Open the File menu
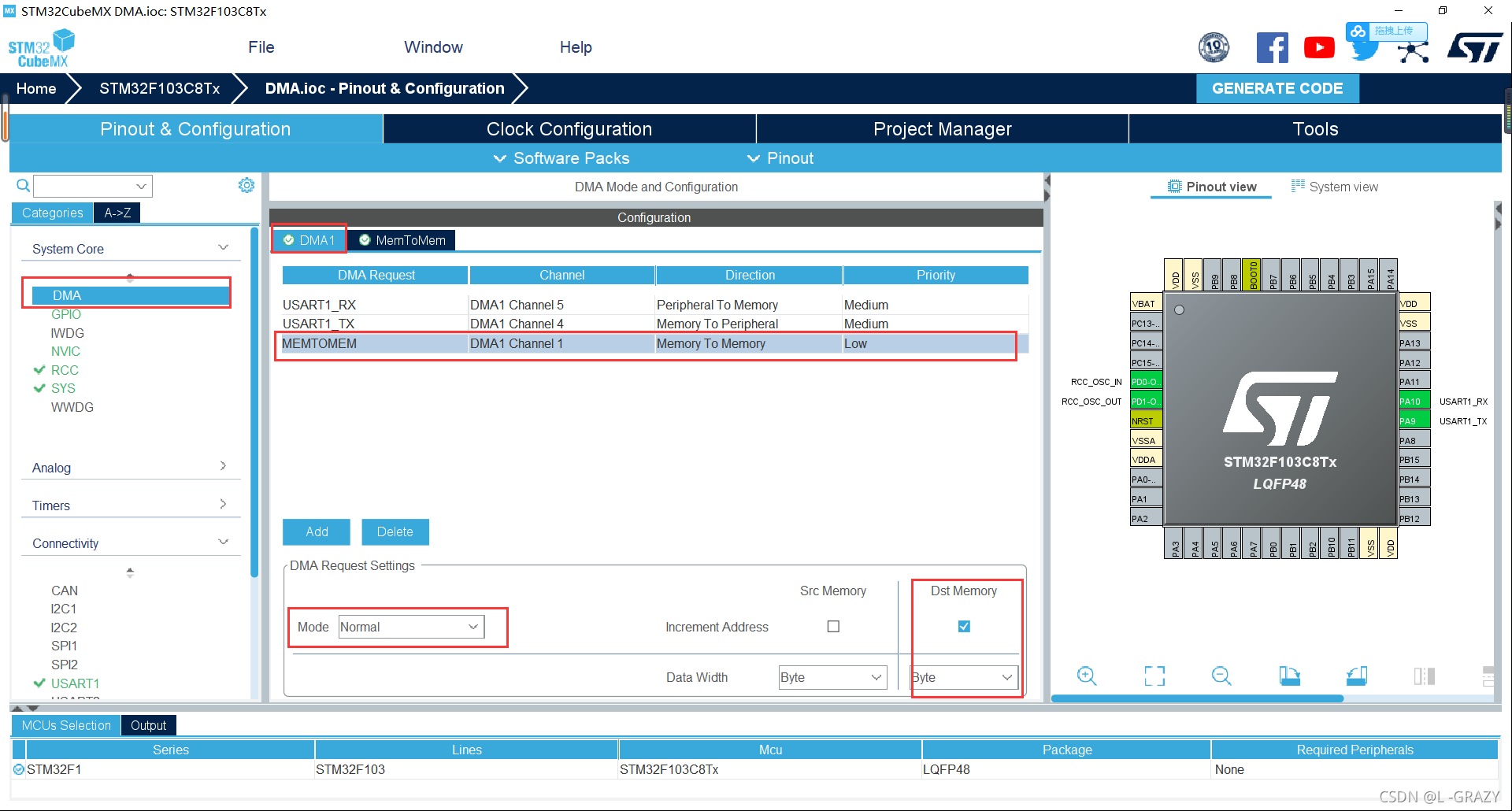The image size is (1512, 811). click(261, 47)
